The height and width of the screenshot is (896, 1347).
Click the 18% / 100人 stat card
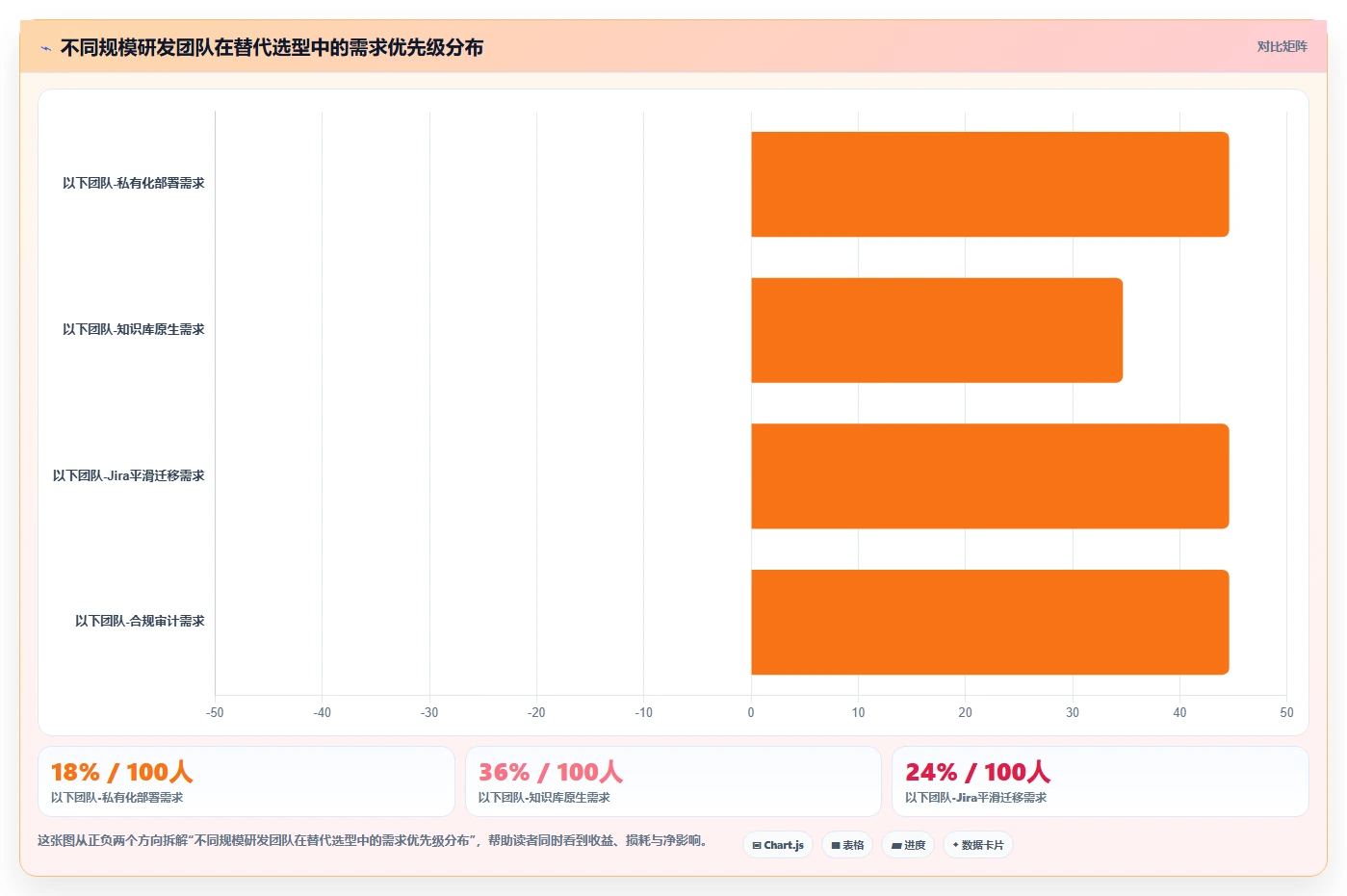pos(246,781)
